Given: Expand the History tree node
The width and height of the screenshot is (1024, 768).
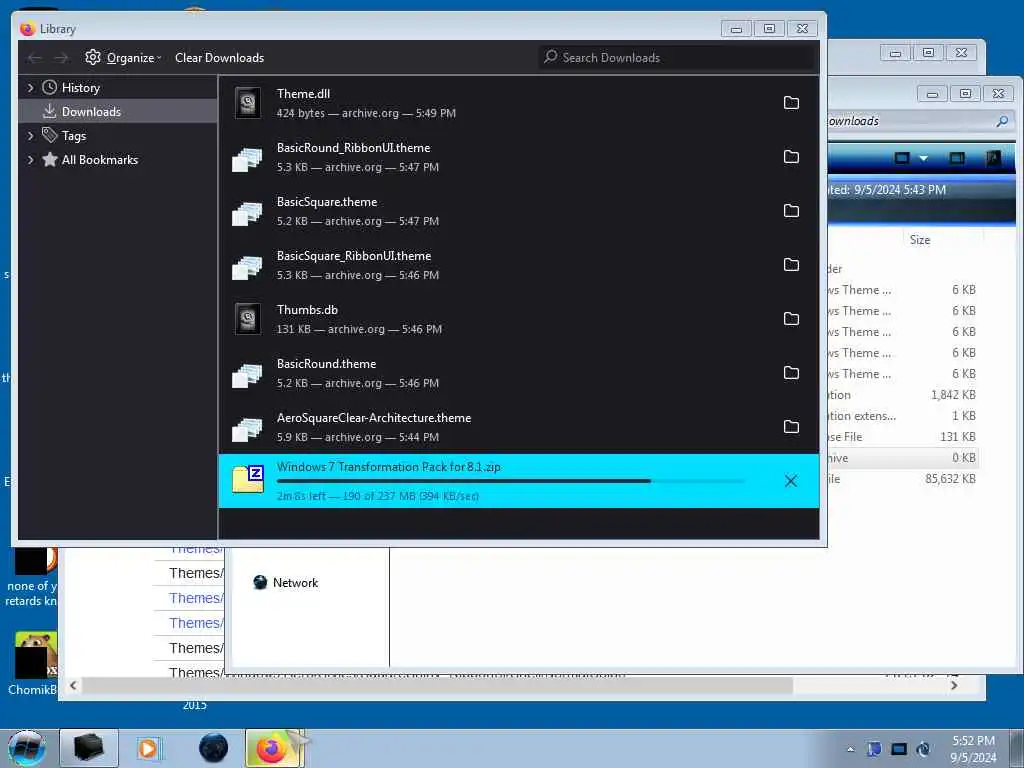Looking at the screenshot, I should point(30,88).
